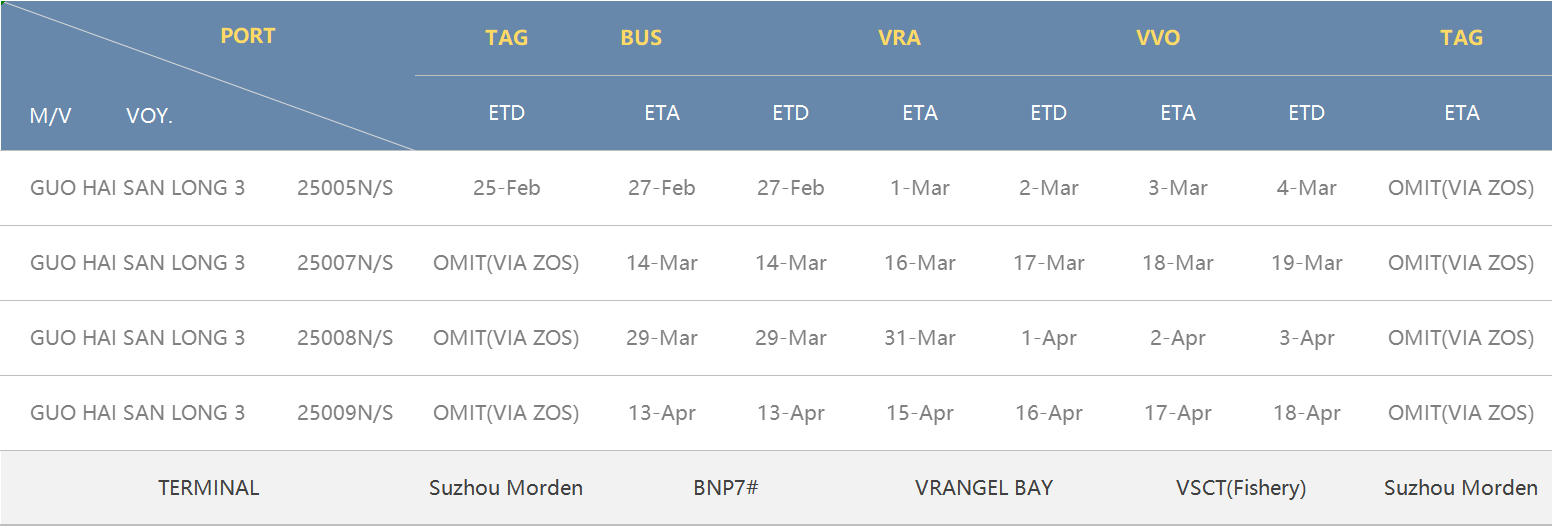Click voyage 25008N/S cell
The width and height of the screenshot is (1552, 526).
(345, 338)
